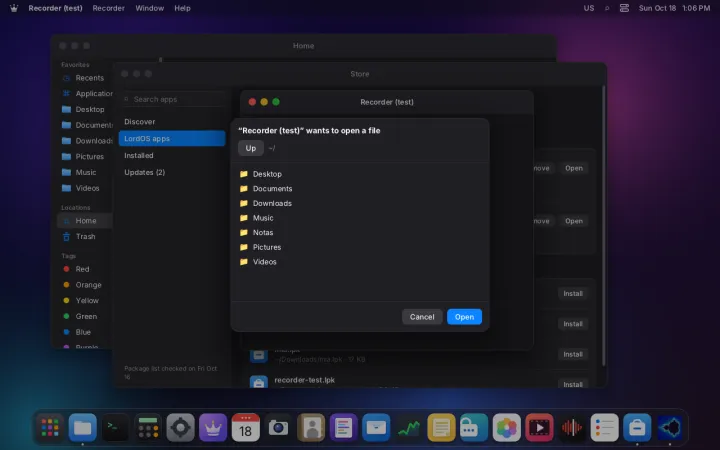720x450 pixels.
Task: Select Videos in the Home window sidebar
Action: pyautogui.click(x=85, y=188)
